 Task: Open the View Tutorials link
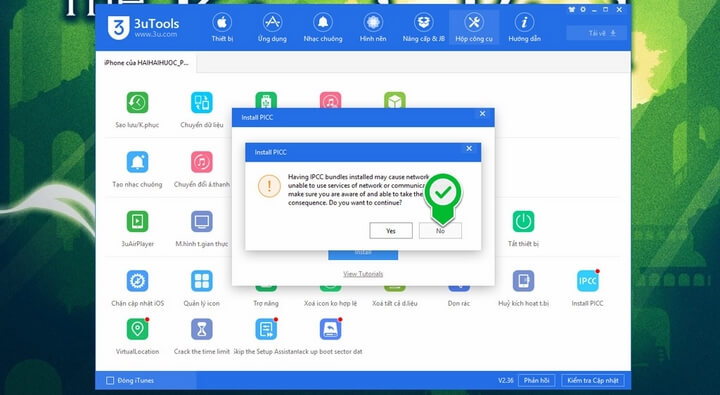coord(363,274)
